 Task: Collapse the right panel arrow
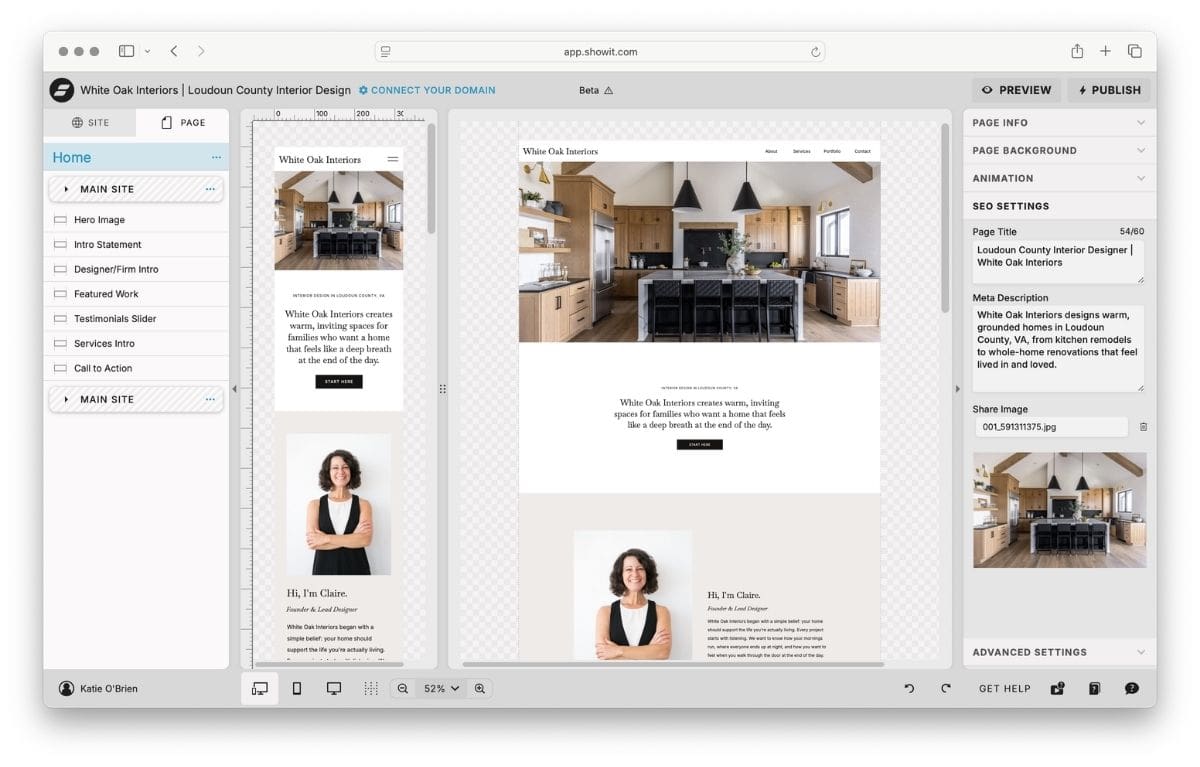point(957,389)
